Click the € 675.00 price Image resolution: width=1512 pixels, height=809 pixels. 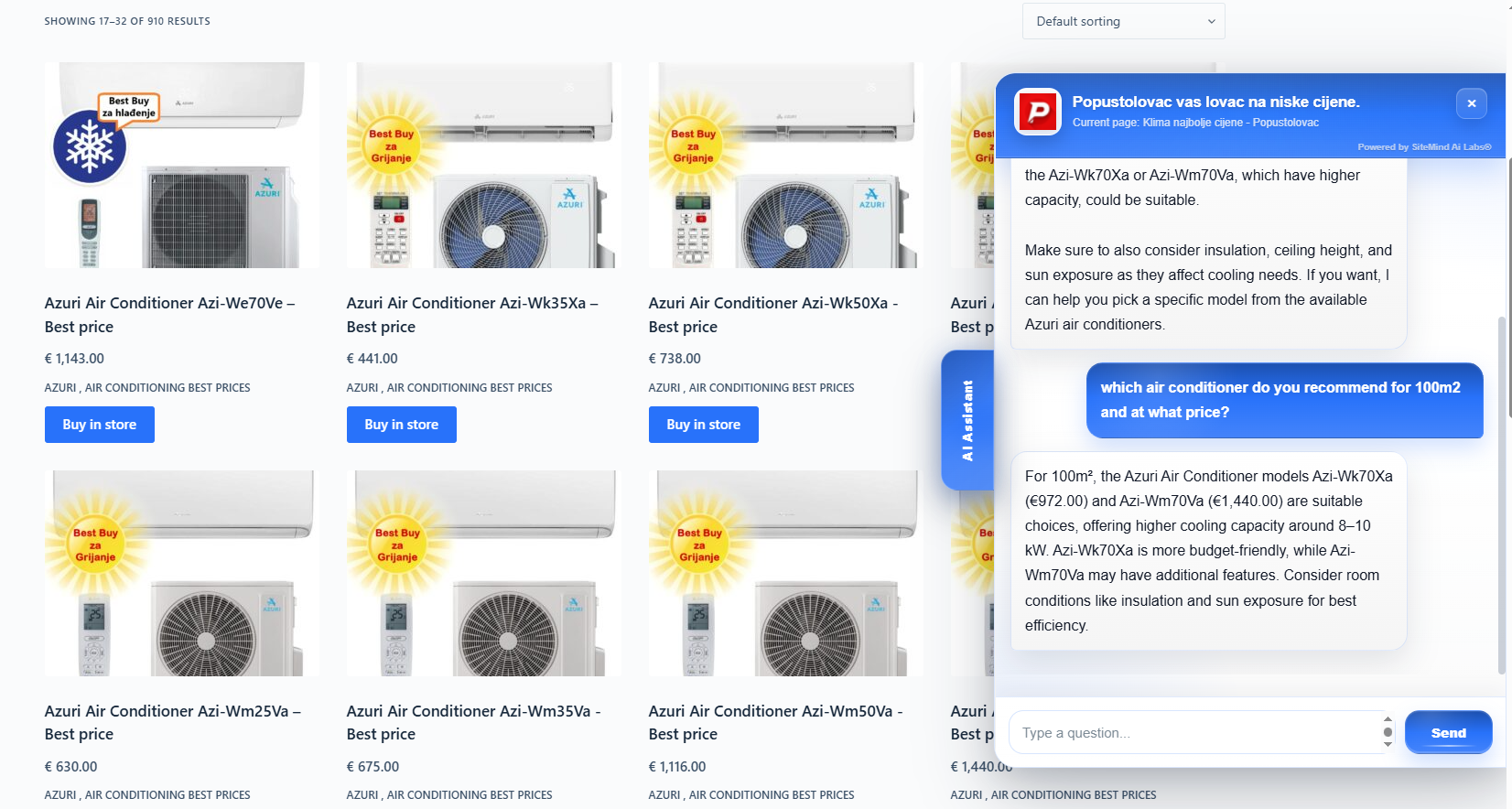point(373,767)
